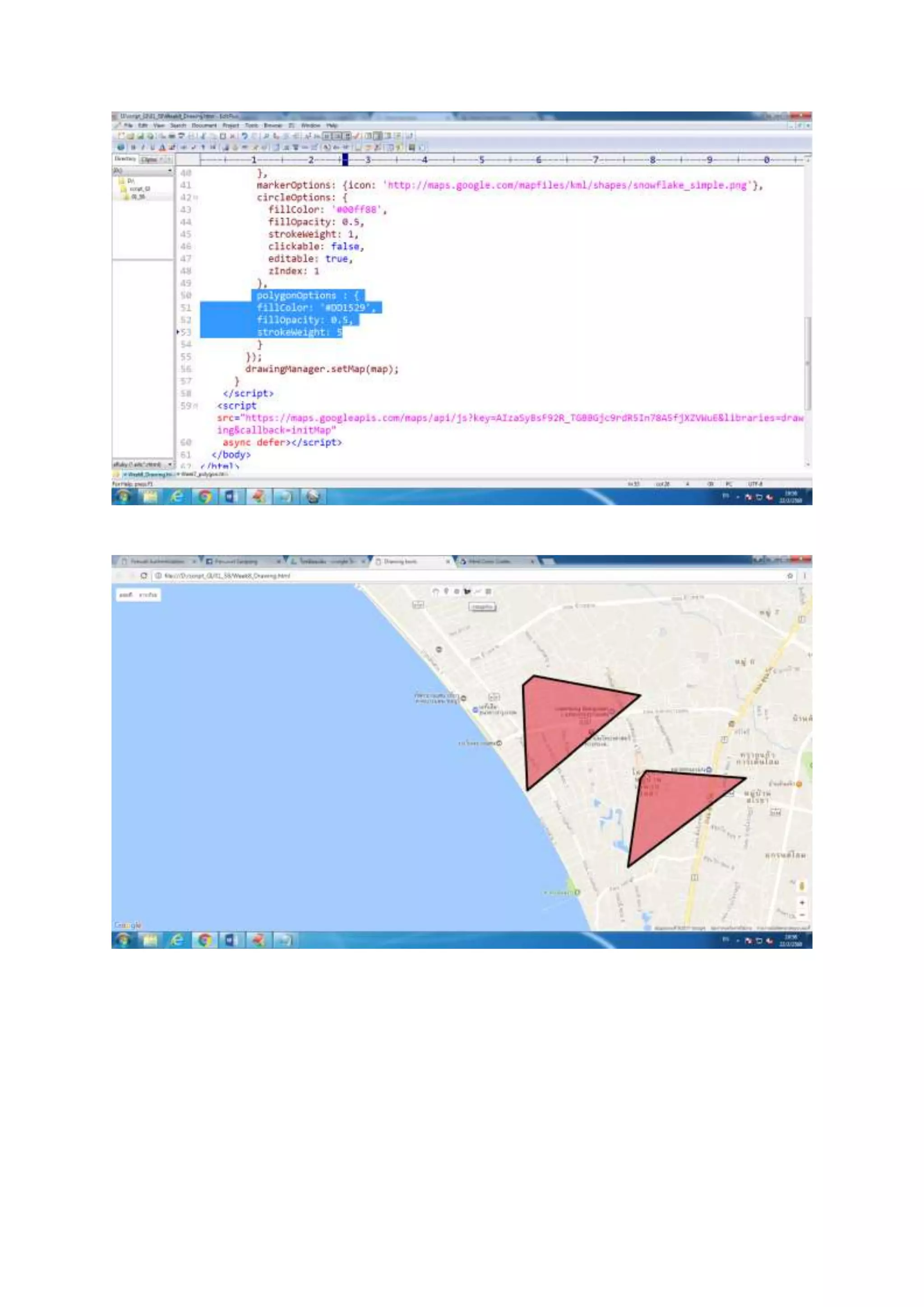Zoom in with map plus button
The height and width of the screenshot is (1307, 924).
tap(802, 902)
